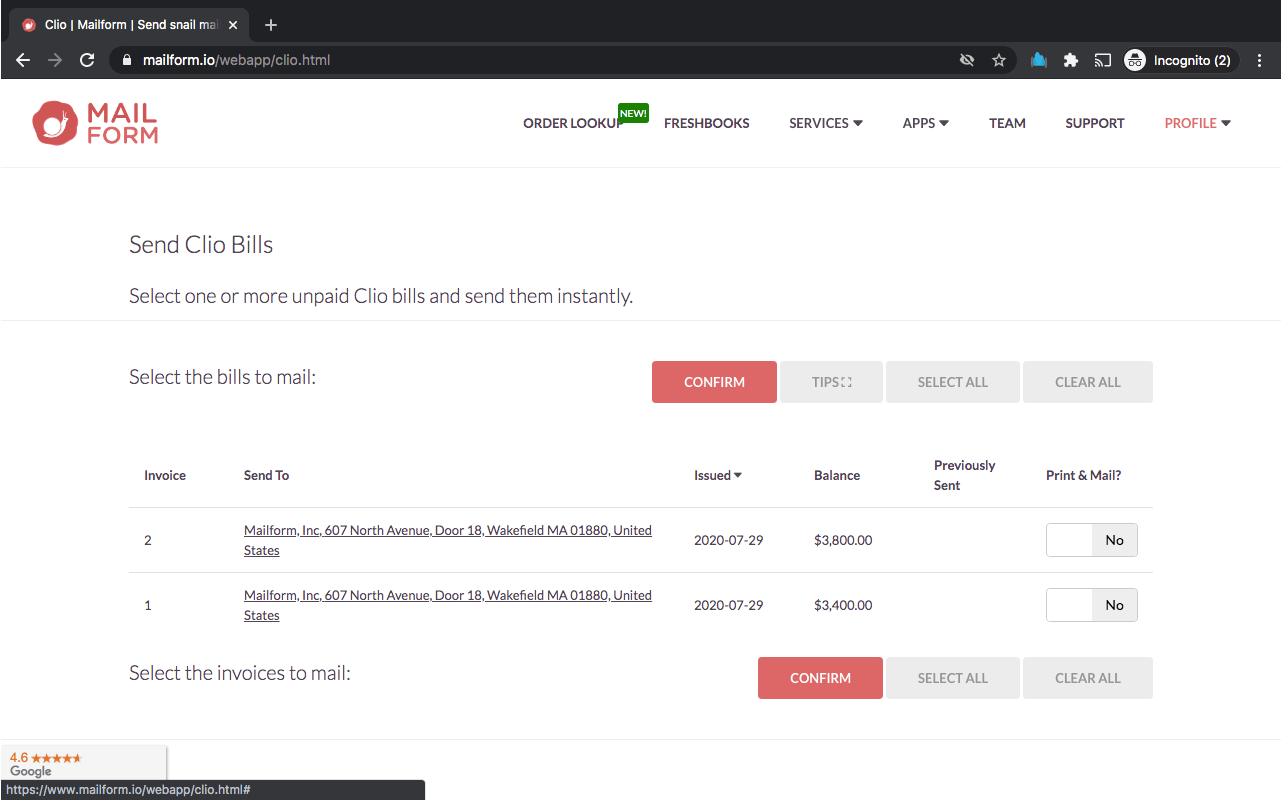Image resolution: width=1281 pixels, height=801 pixels.
Task: Select the Clio Mailform browser tab
Action: (130, 25)
